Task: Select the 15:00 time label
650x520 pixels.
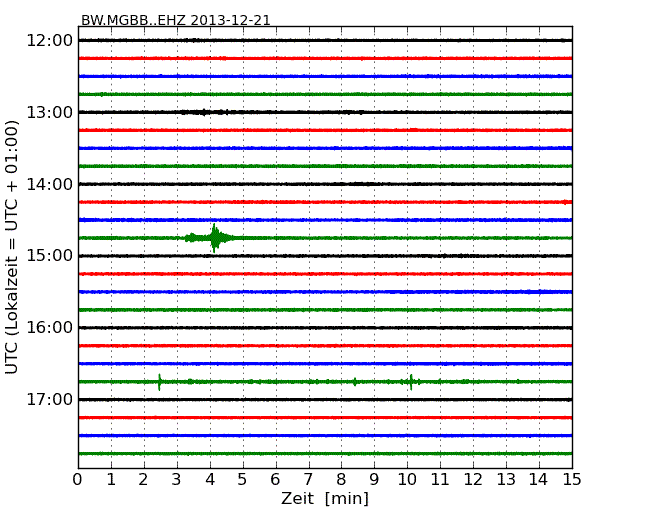Action: 50,255
